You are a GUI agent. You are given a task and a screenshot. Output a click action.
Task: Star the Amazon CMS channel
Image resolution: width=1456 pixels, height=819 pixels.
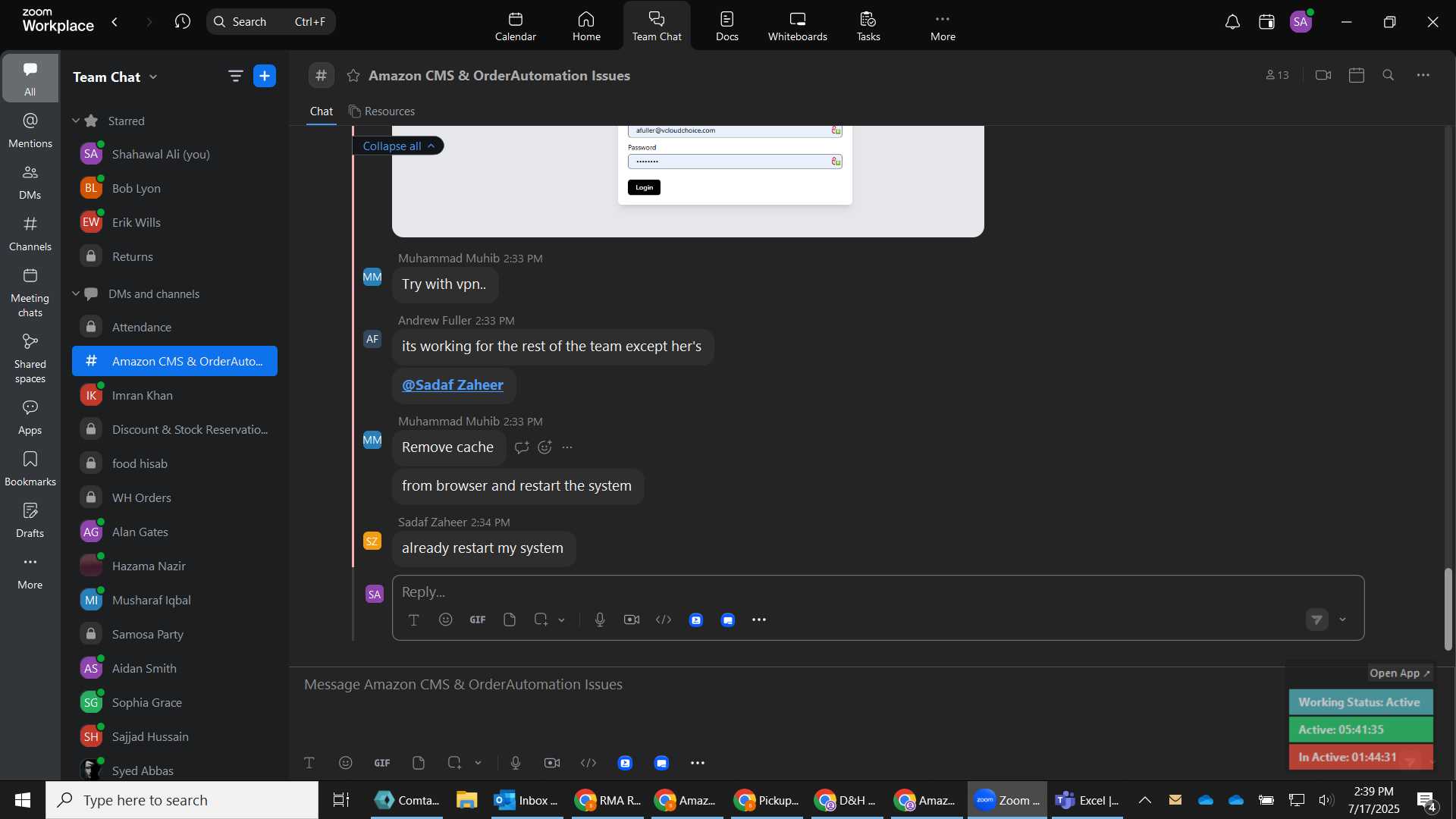(x=353, y=75)
